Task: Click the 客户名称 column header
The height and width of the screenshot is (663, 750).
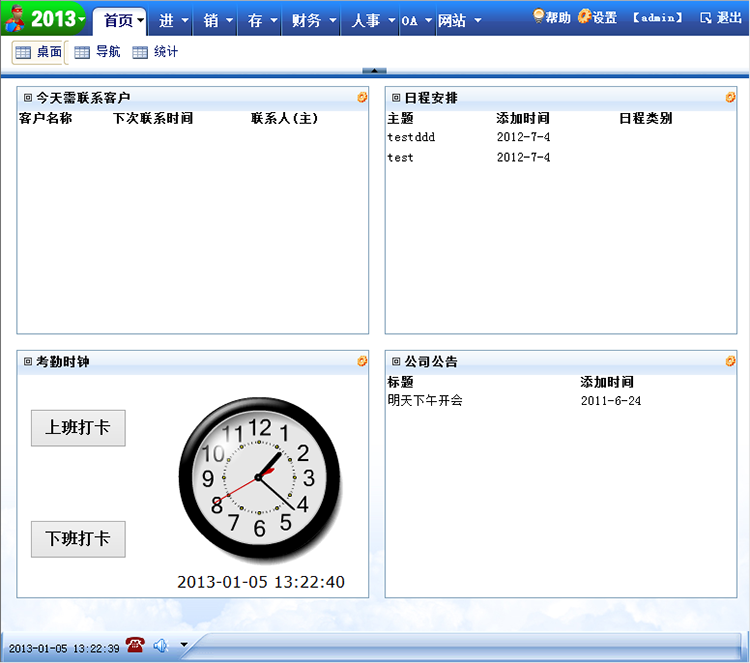Action: pos(45,118)
